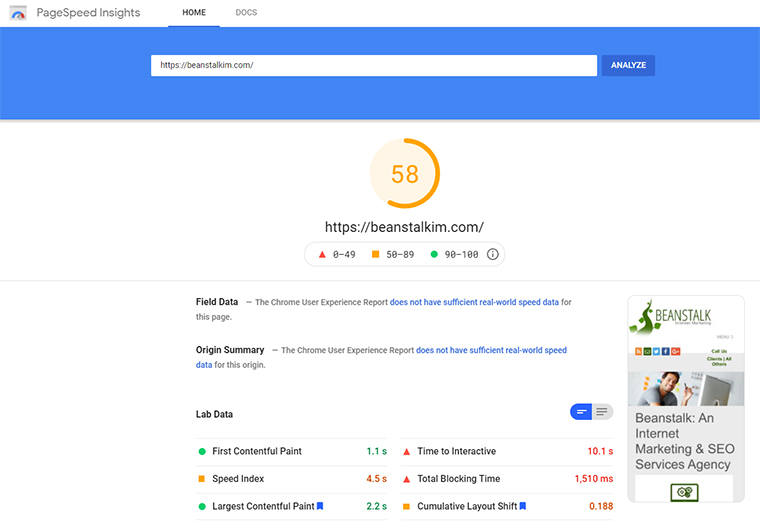
Task: Select the Speed Index label
Action: click(238, 479)
